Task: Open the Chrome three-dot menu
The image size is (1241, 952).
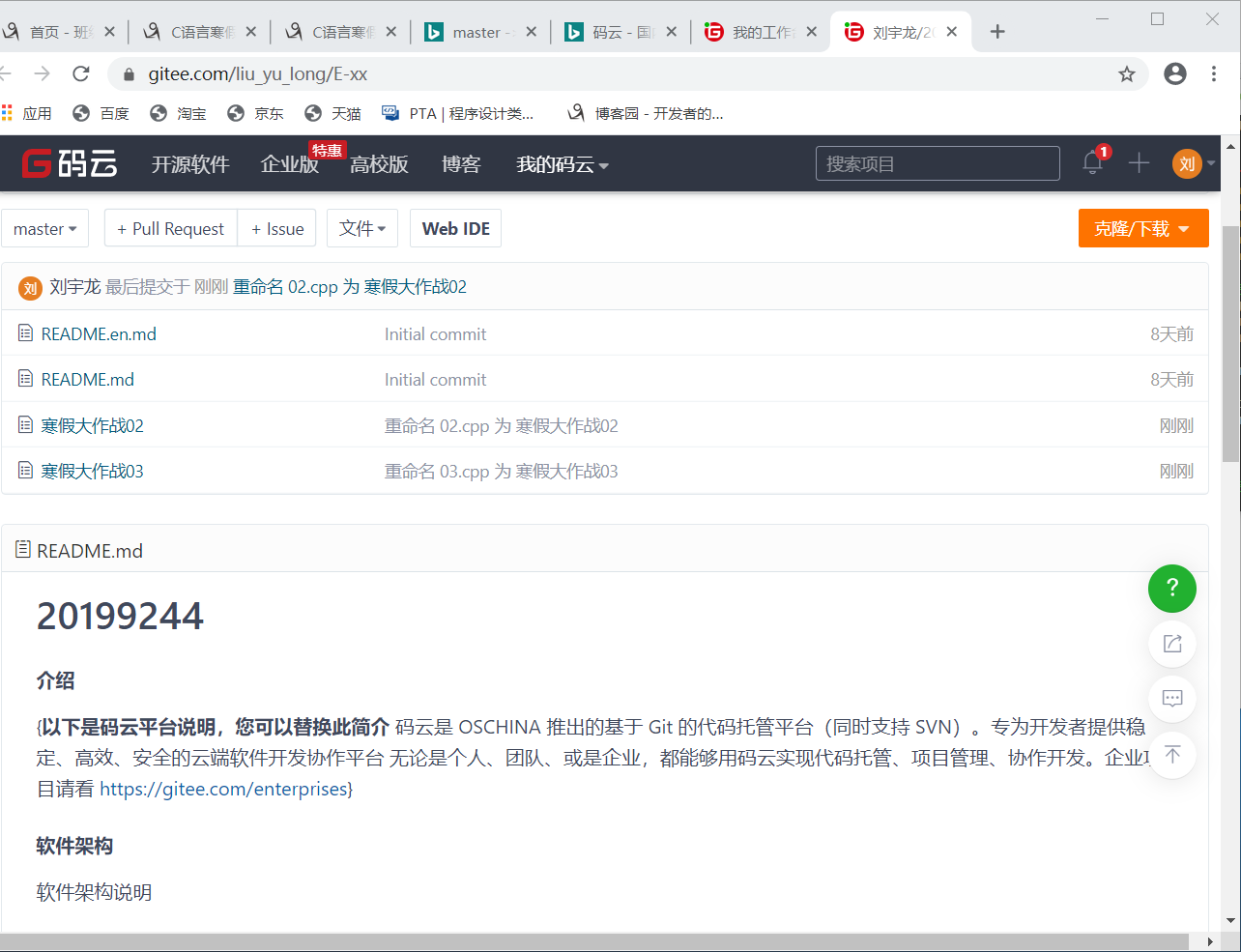Action: pyautogui.click(x=1214, y=73)
